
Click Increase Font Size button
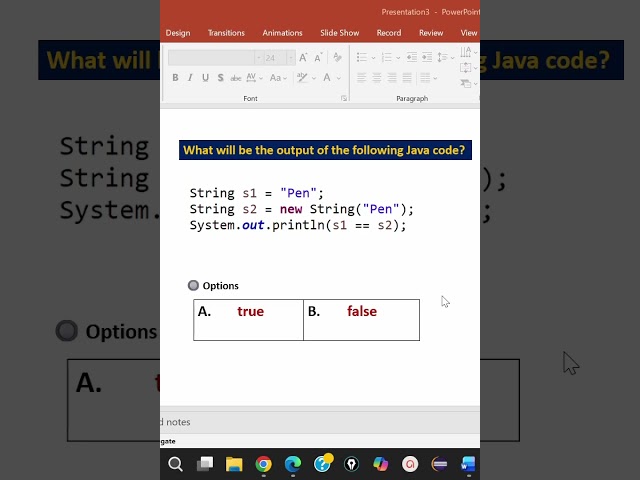pyautogui.click(x=303, y=58)
